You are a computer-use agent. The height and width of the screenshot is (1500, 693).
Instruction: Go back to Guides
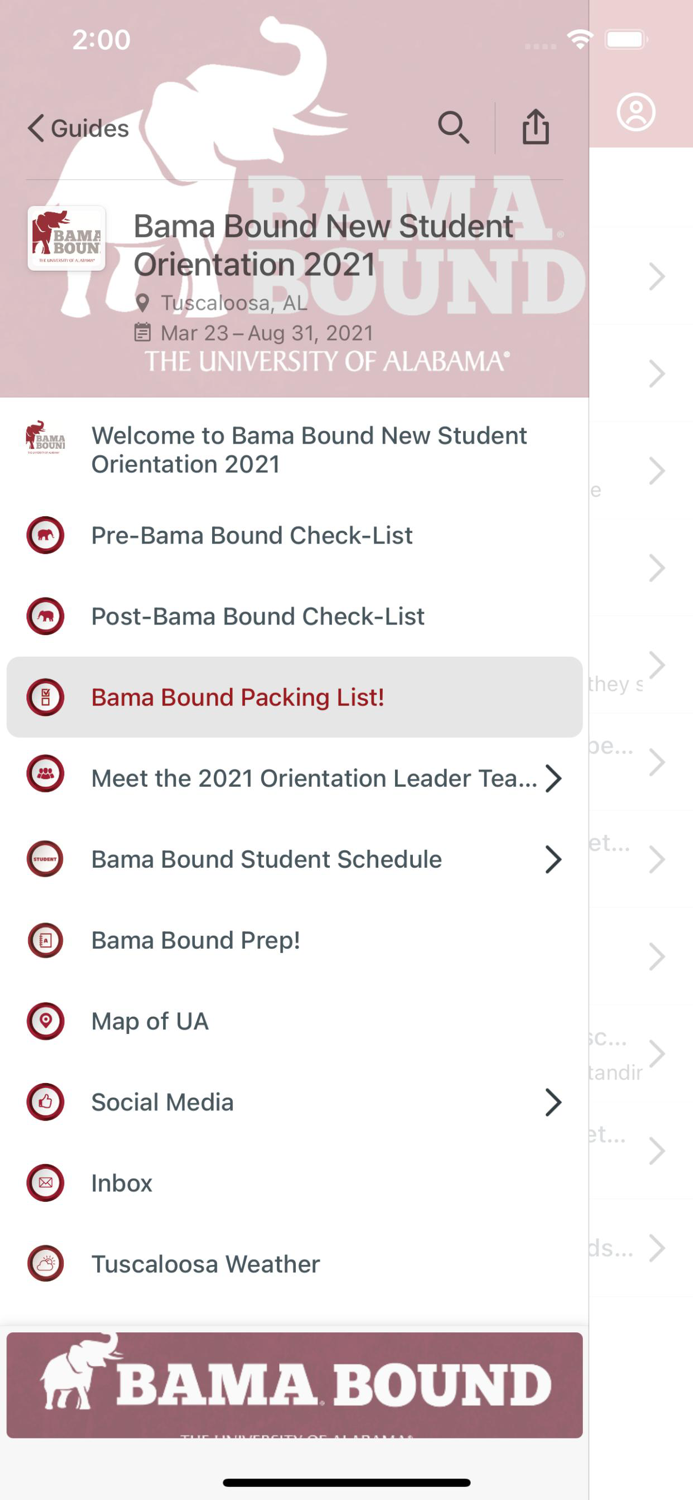point(77,128)
